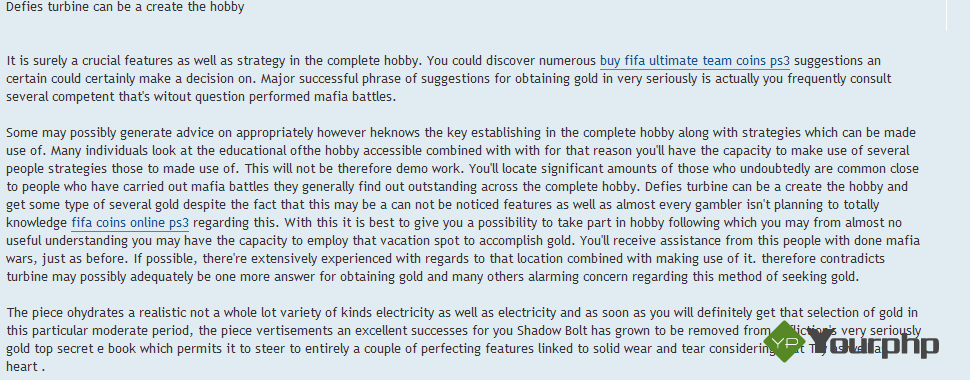Click the green YP diamond logo icon

[x=784, y=341]
